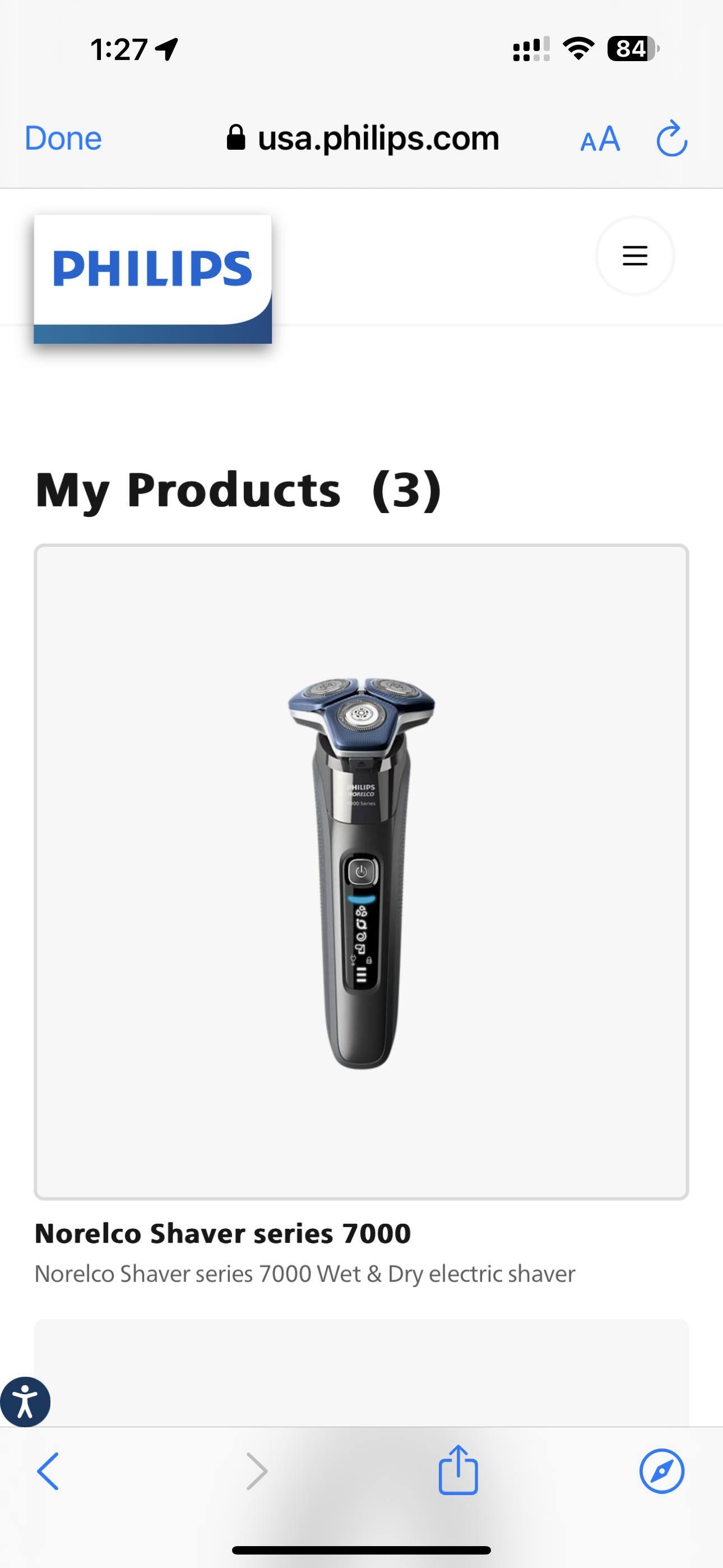
Task: Open the AA text size menu
Action: coord(600,140)
